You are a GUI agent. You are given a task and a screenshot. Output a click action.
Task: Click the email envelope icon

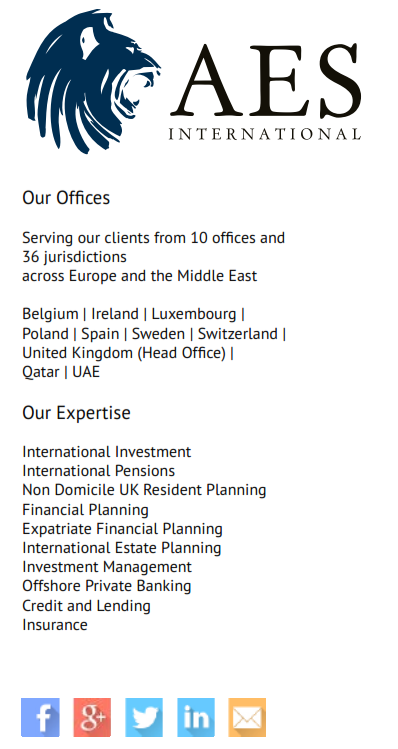click(x=247, y=717)
